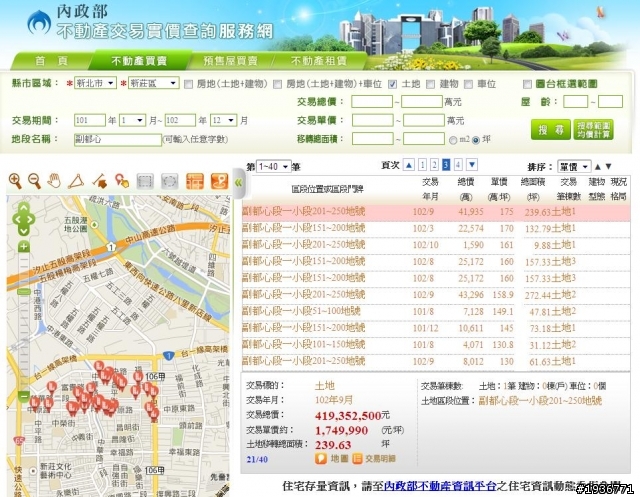Go to results page 4
The width and height of the screenshot is (640, 497).
tap(458, 165)
